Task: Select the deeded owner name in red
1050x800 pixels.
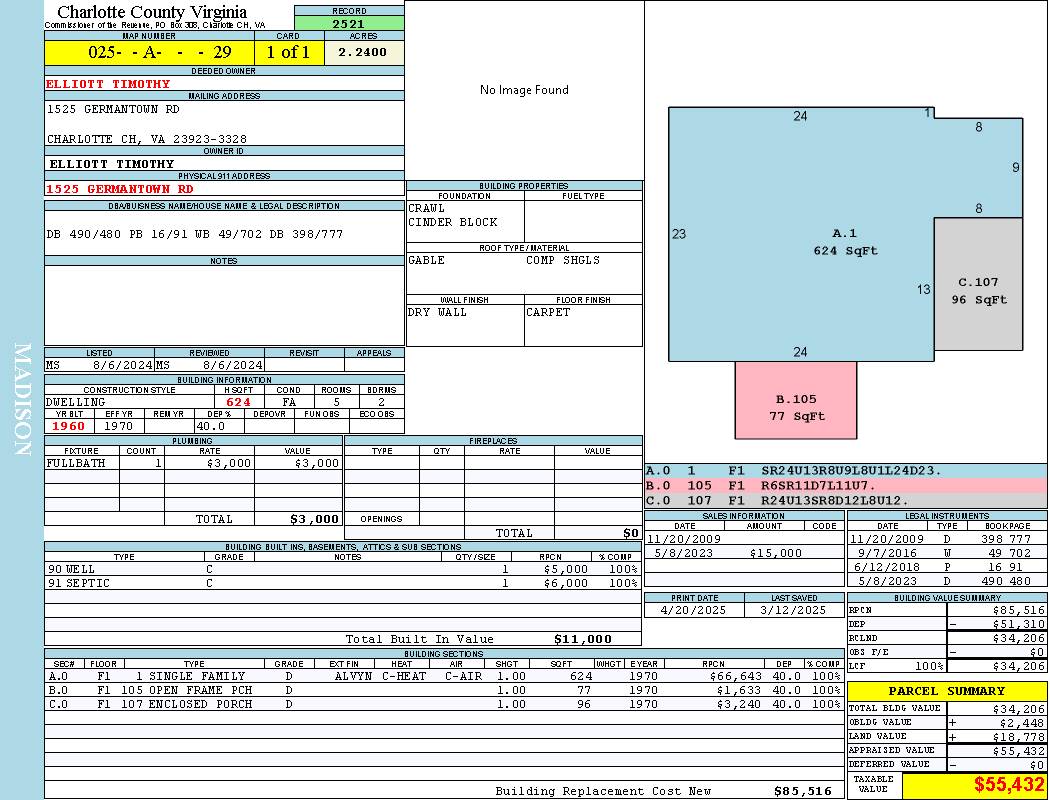Action: pyautogui.click(x=108, y=84)
